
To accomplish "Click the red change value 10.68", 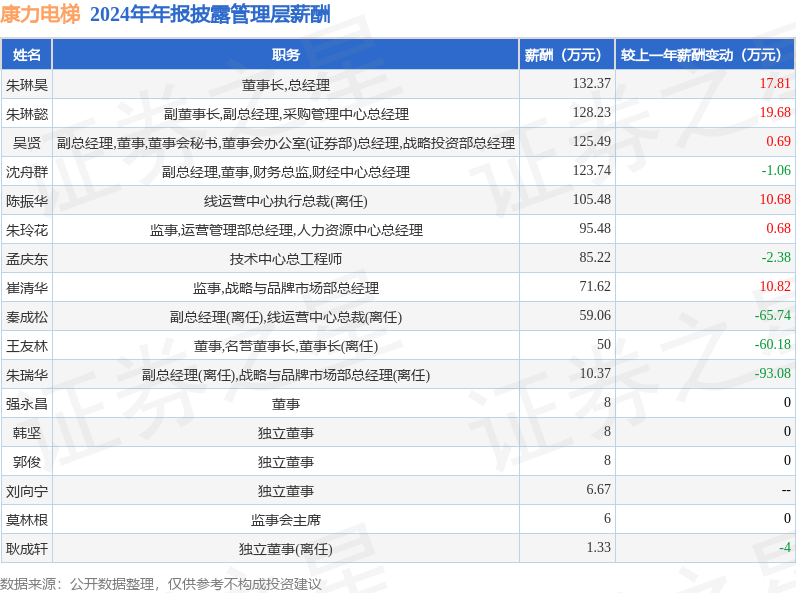I will point(775,199).
